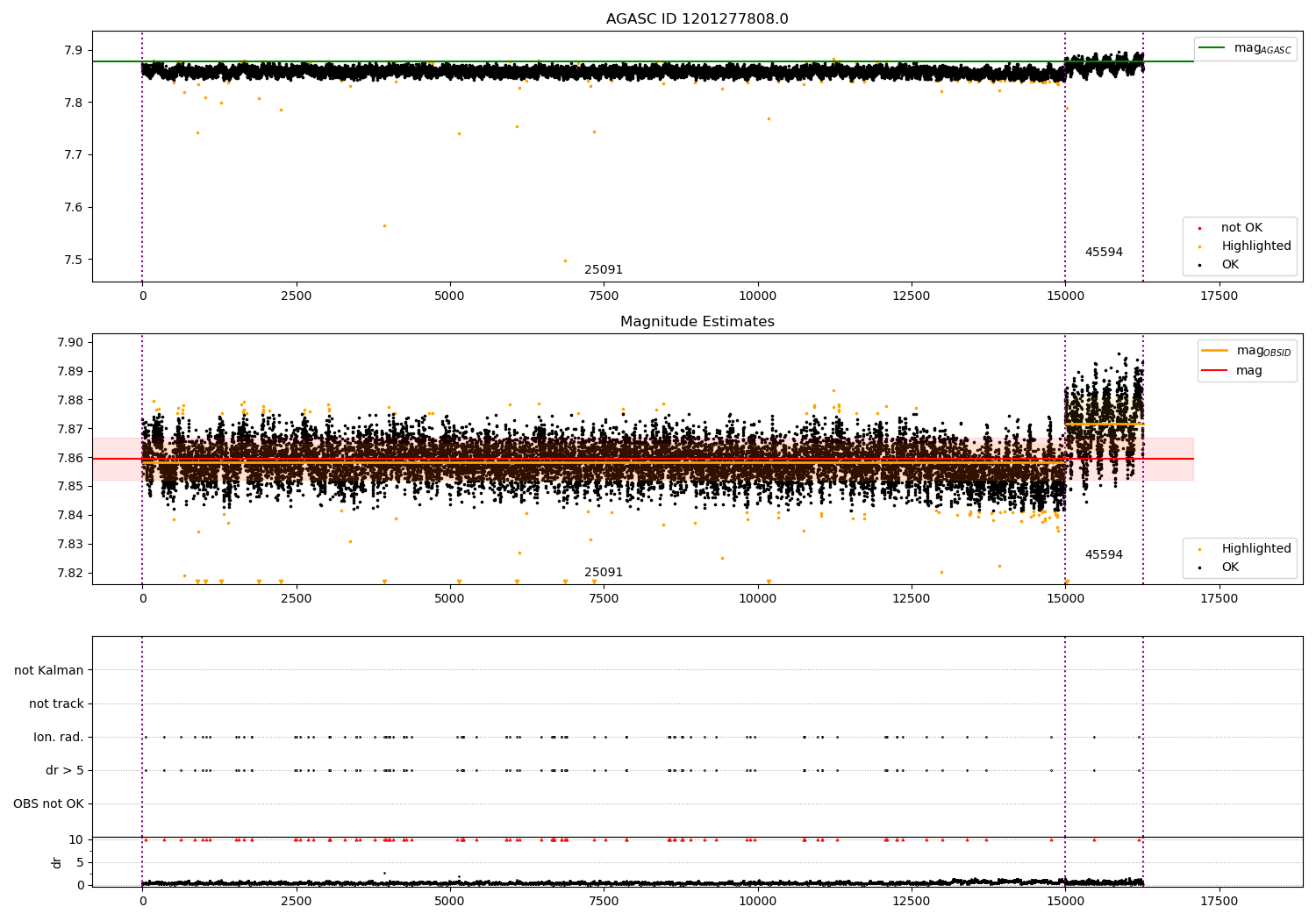Click the '7.89' y-axis tick label
This screenshot has height=921, width=1316.
69,372
